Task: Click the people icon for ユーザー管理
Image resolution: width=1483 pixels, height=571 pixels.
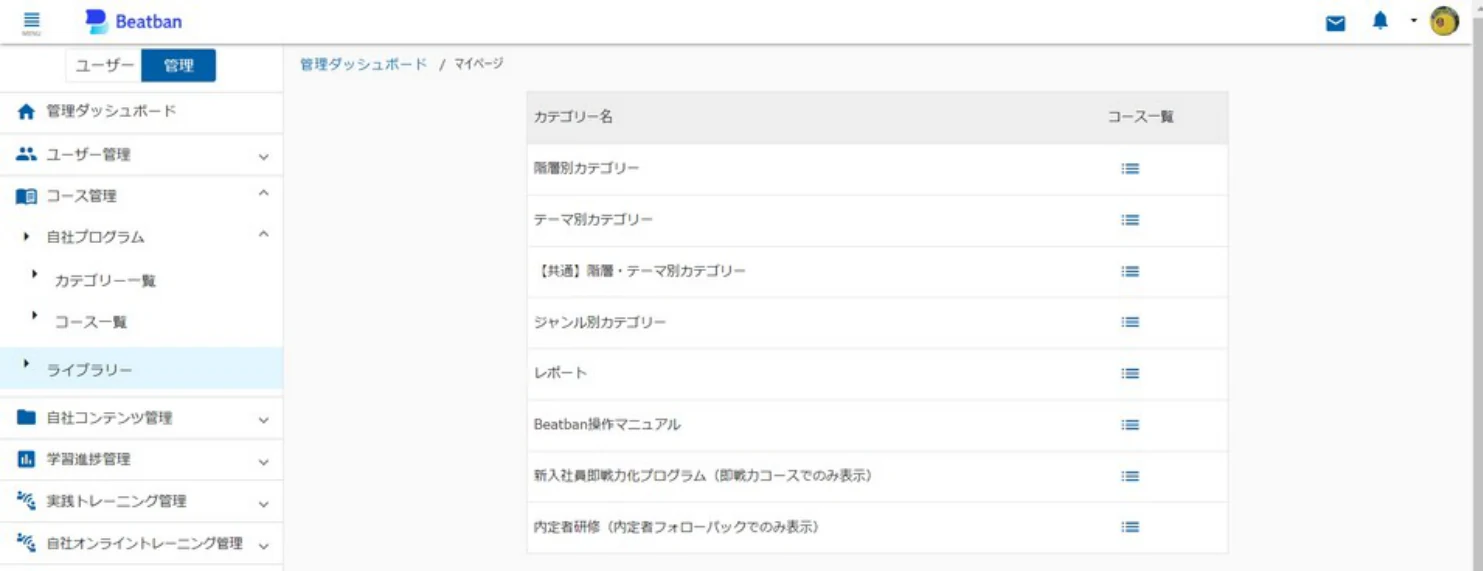Action: pos(26,154)
